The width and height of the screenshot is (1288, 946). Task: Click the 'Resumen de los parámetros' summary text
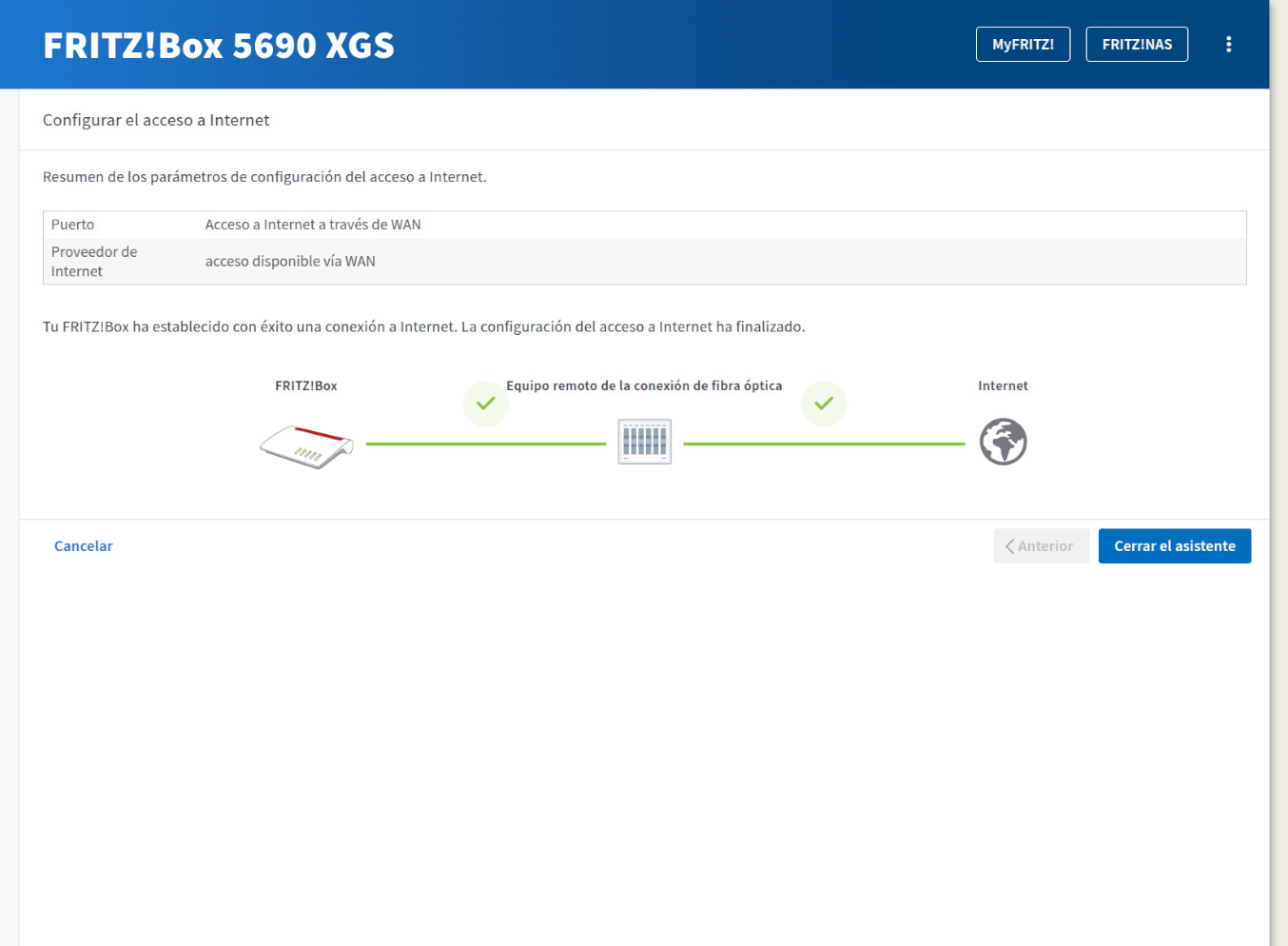click(264, 177)
